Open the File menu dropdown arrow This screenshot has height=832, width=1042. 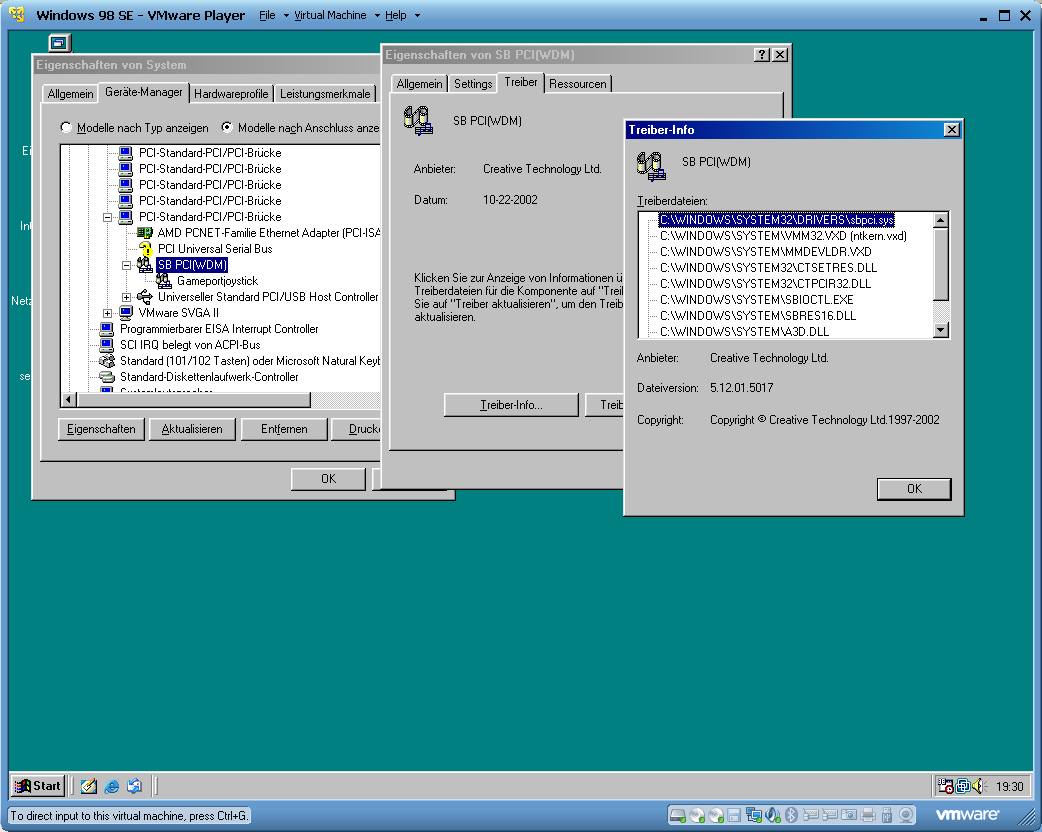click(286, 15)
